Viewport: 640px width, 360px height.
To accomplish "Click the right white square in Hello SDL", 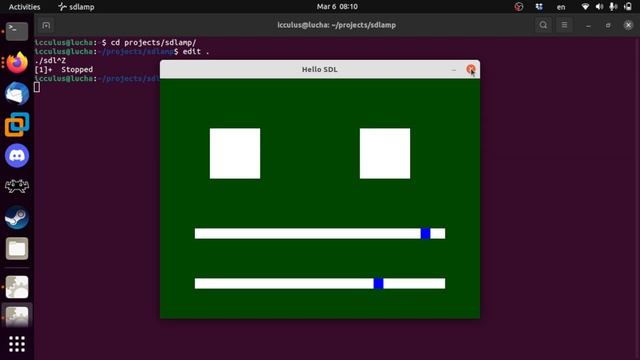I will pyautogui.click(x=385, y=153).
